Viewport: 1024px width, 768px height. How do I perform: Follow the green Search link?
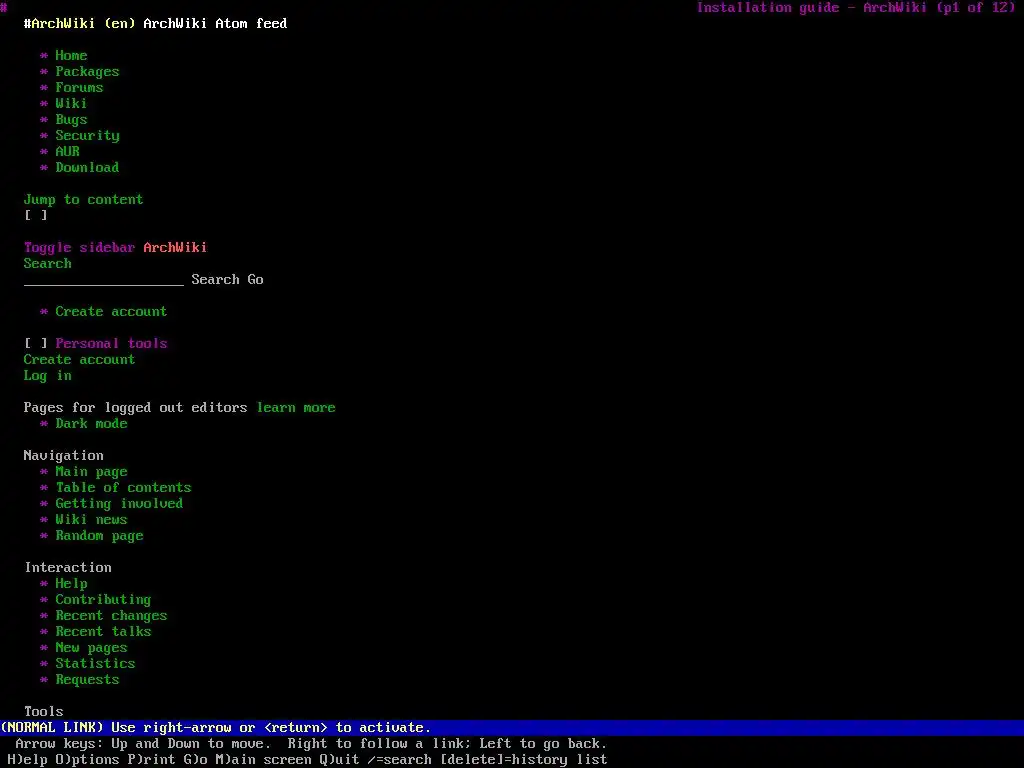pos(48,263)
